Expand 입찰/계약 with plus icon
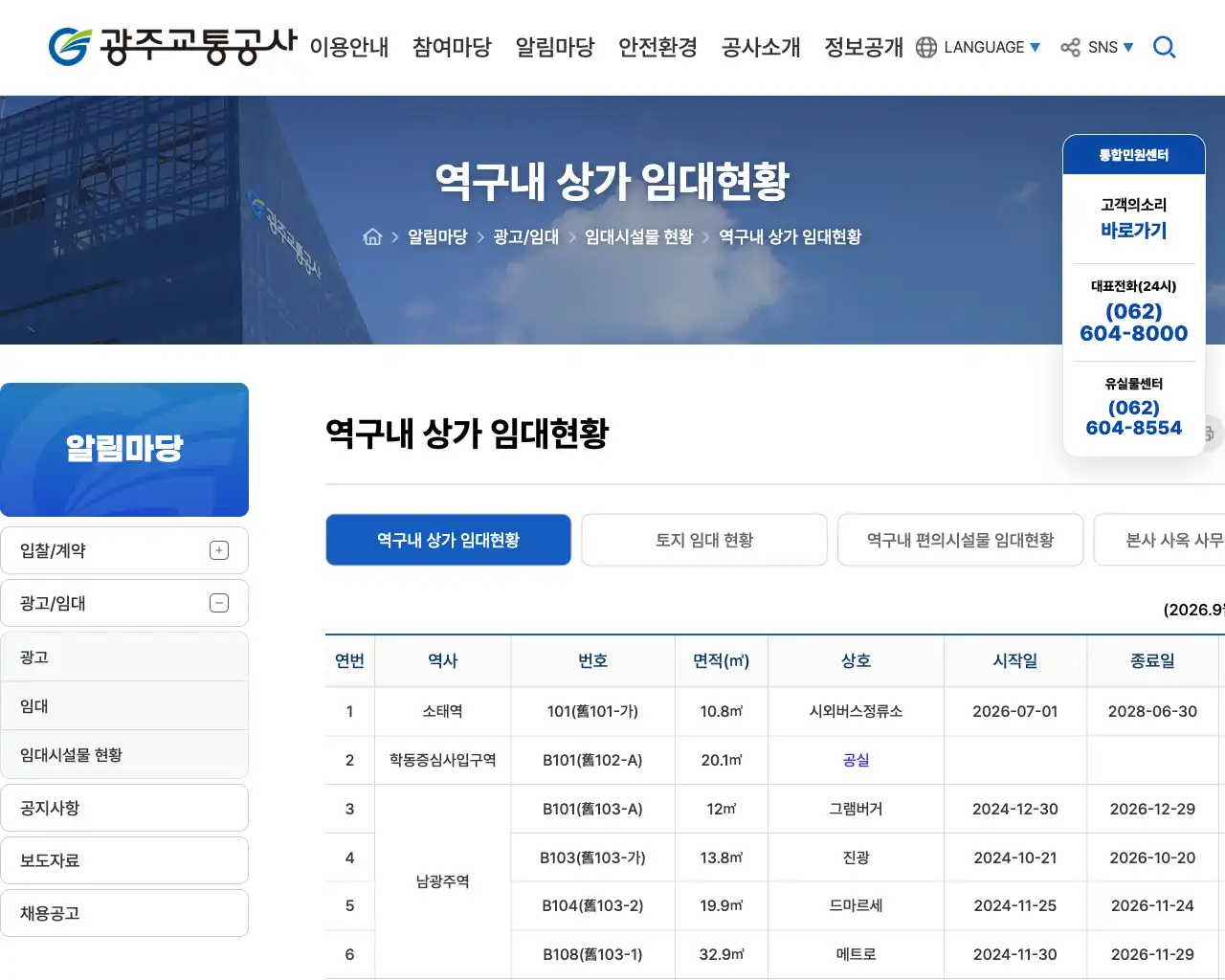The width and height of the screenshot is (1225, 980). click(x=219, y=550)
